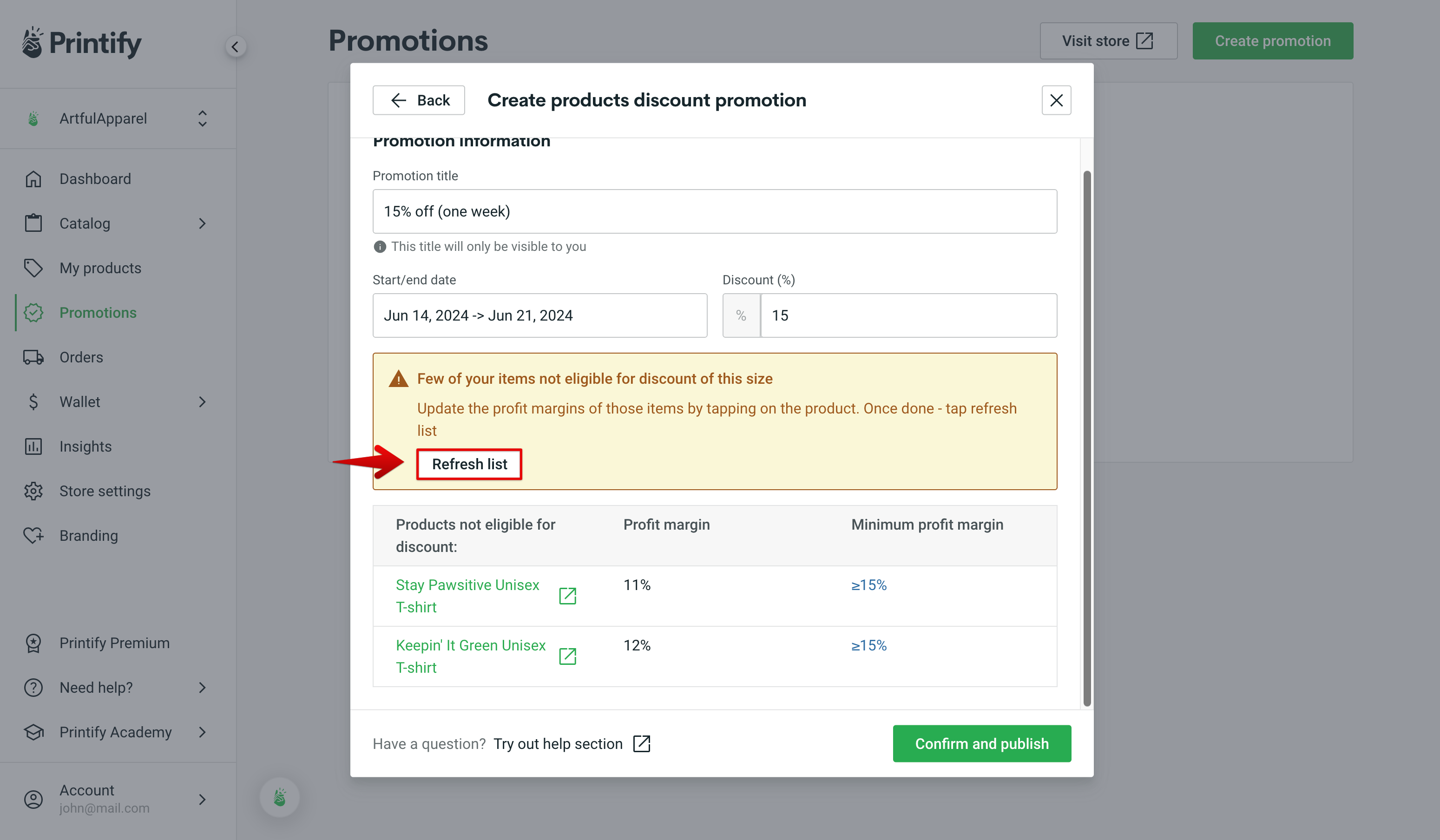Image resolution: width=1440 pixels, height=840 pixels.
Task: Expand the Printify Academy chevron
Action: coord(202,732)
